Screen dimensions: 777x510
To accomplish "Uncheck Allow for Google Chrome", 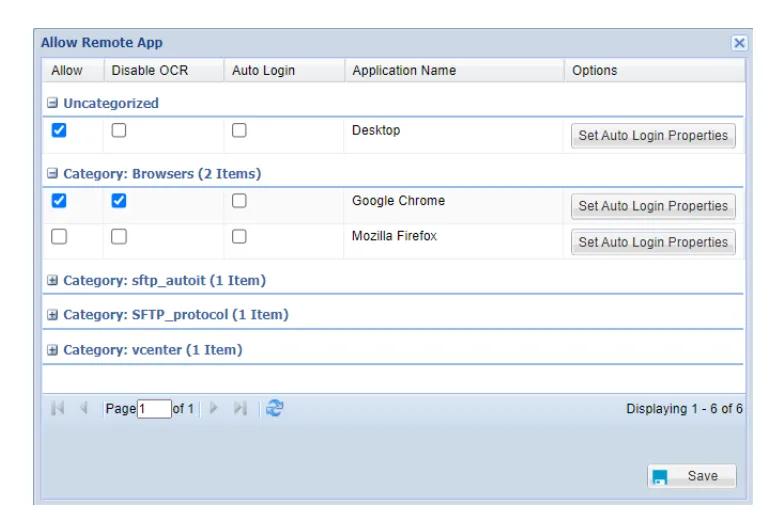I will [59, 201].
